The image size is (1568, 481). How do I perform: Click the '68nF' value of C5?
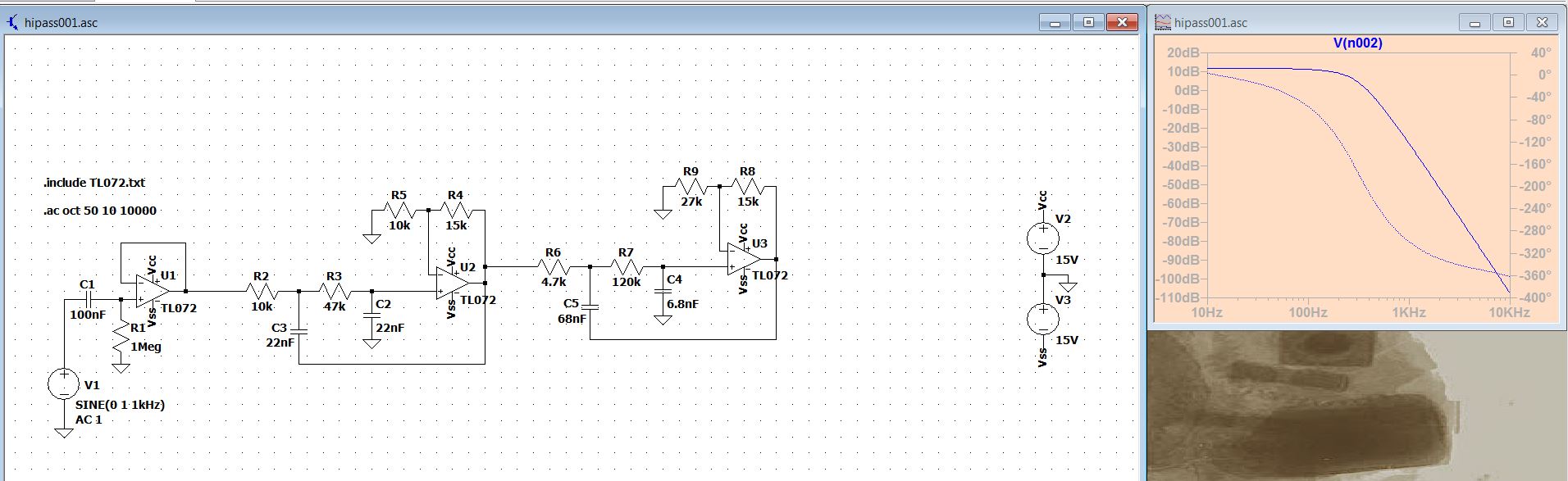click(x=572, y=319)
